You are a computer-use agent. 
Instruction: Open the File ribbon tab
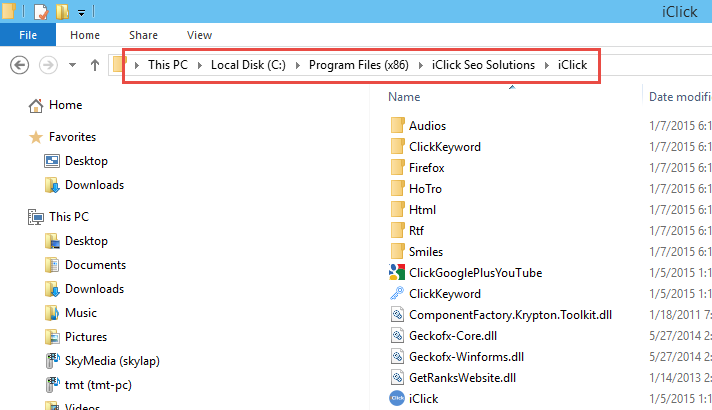tap(28, 35)
